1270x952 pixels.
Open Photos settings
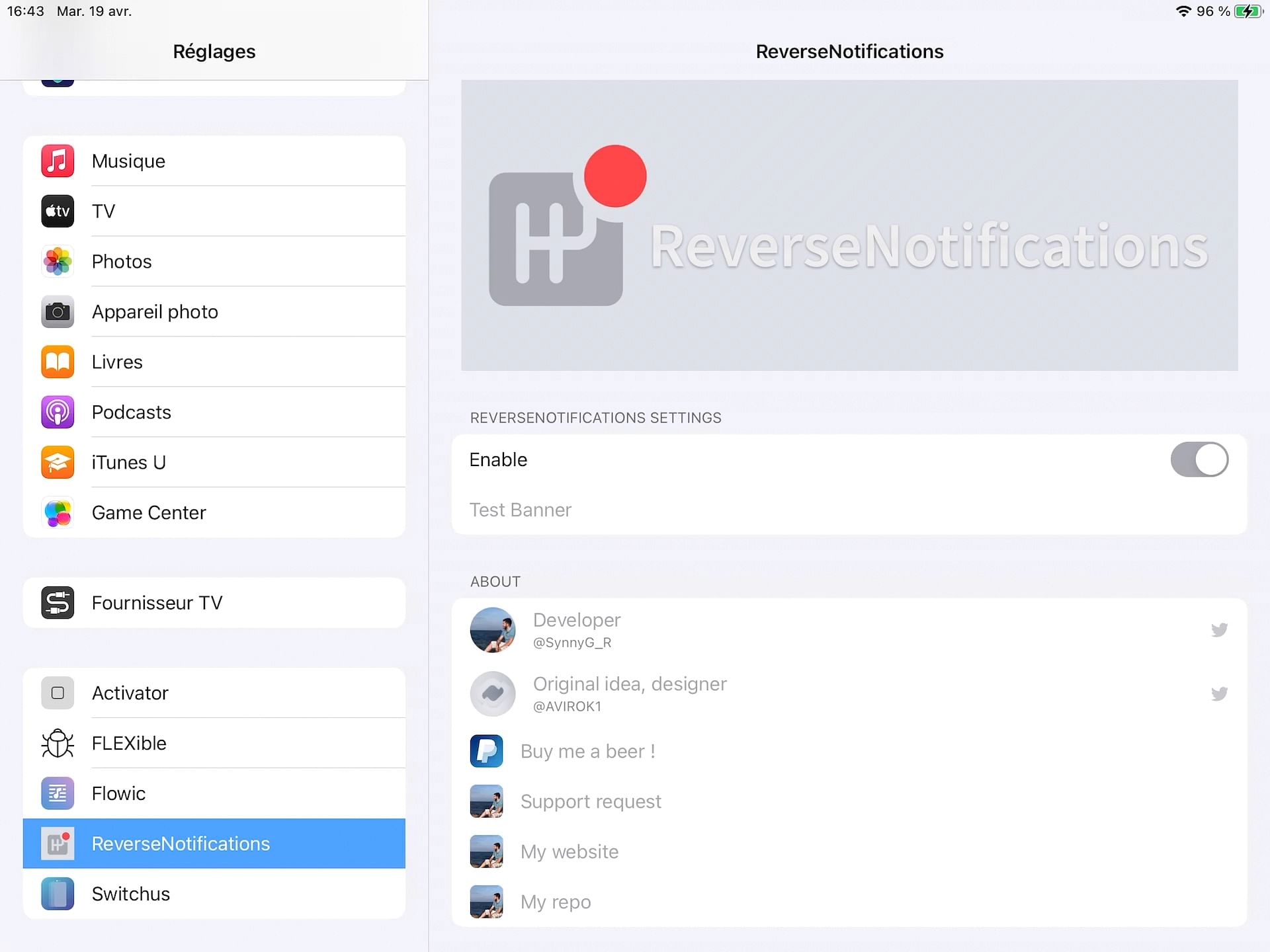pos(214,261)
